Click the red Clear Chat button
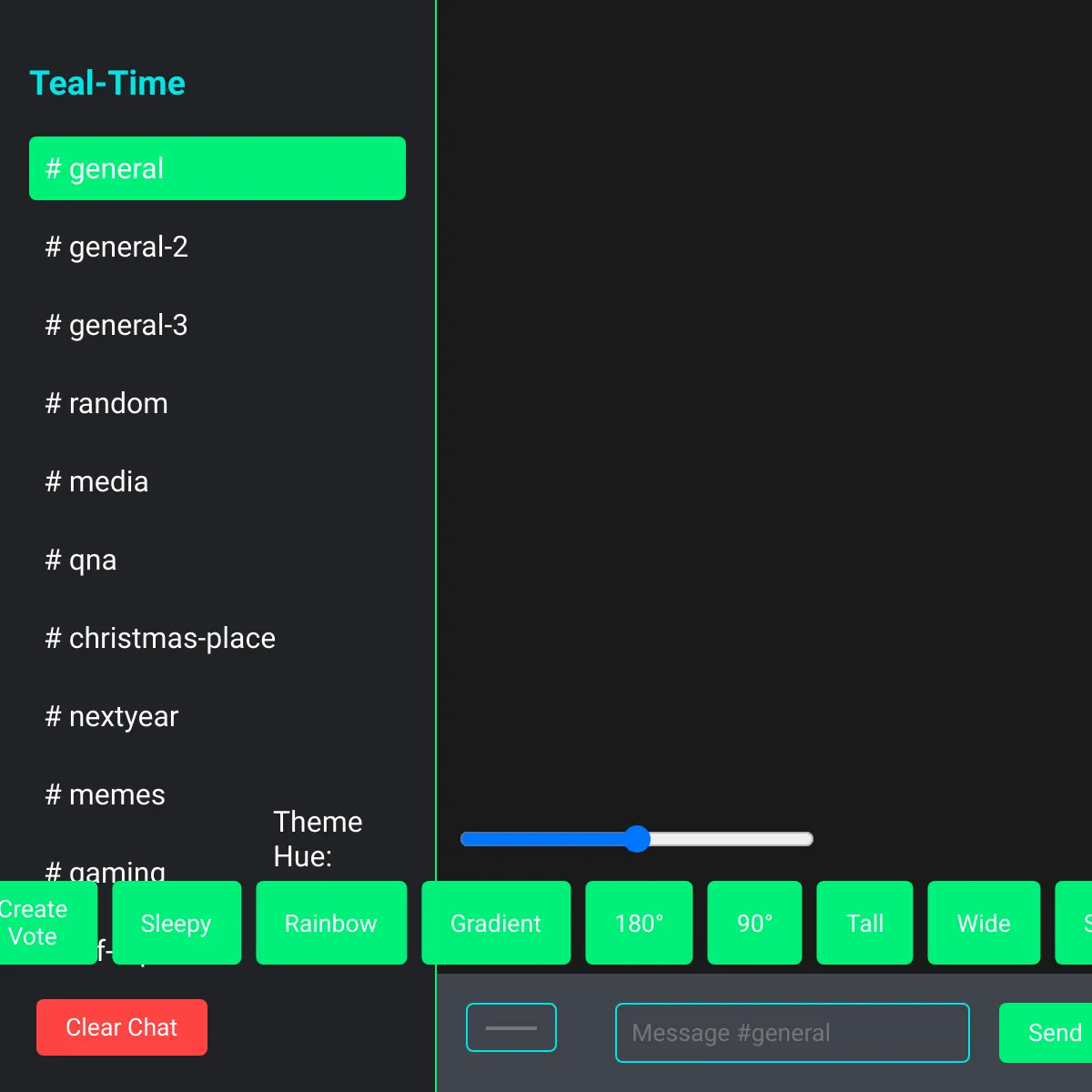 (122, 1027)
